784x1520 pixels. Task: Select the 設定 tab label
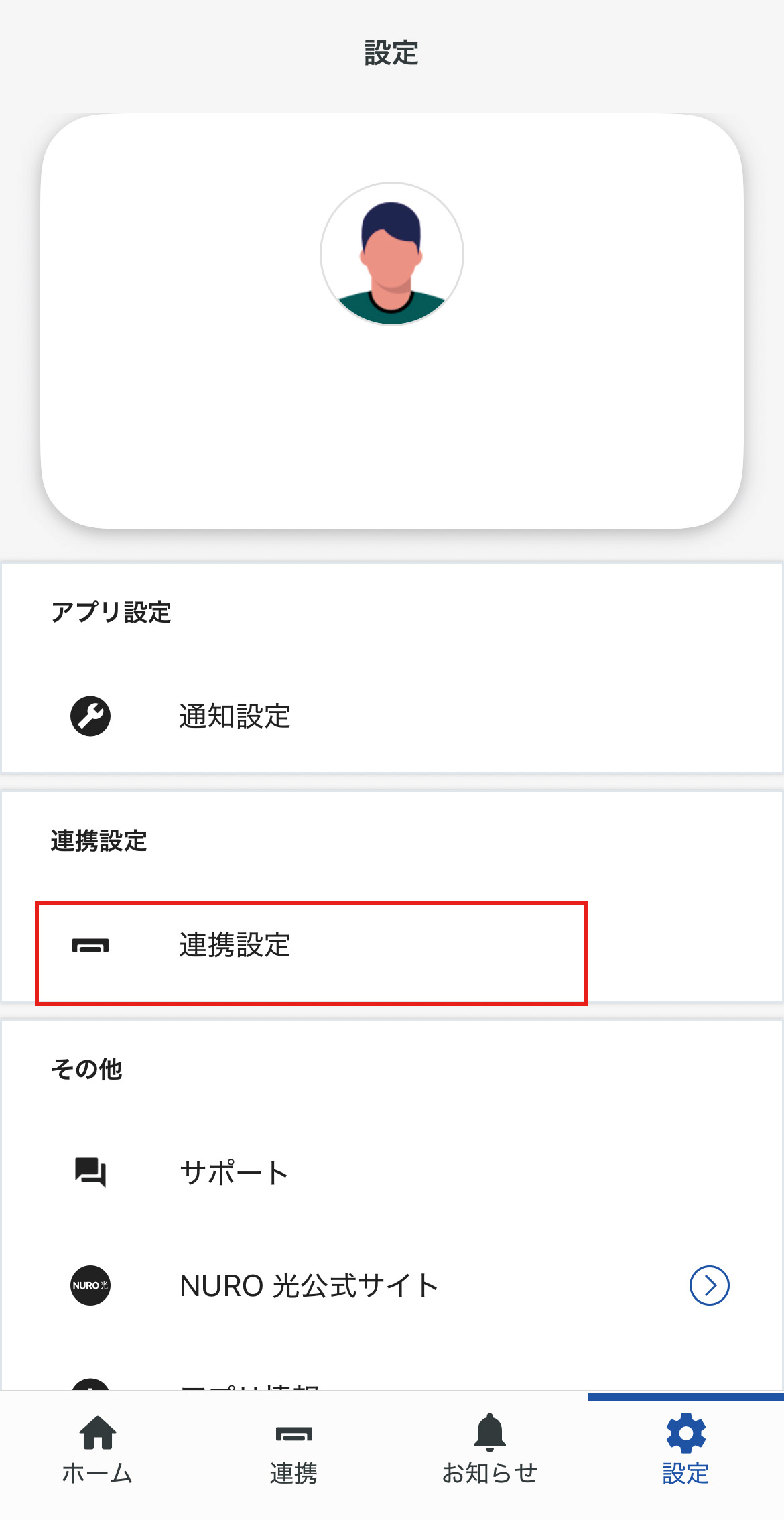tap(685, 1474)
